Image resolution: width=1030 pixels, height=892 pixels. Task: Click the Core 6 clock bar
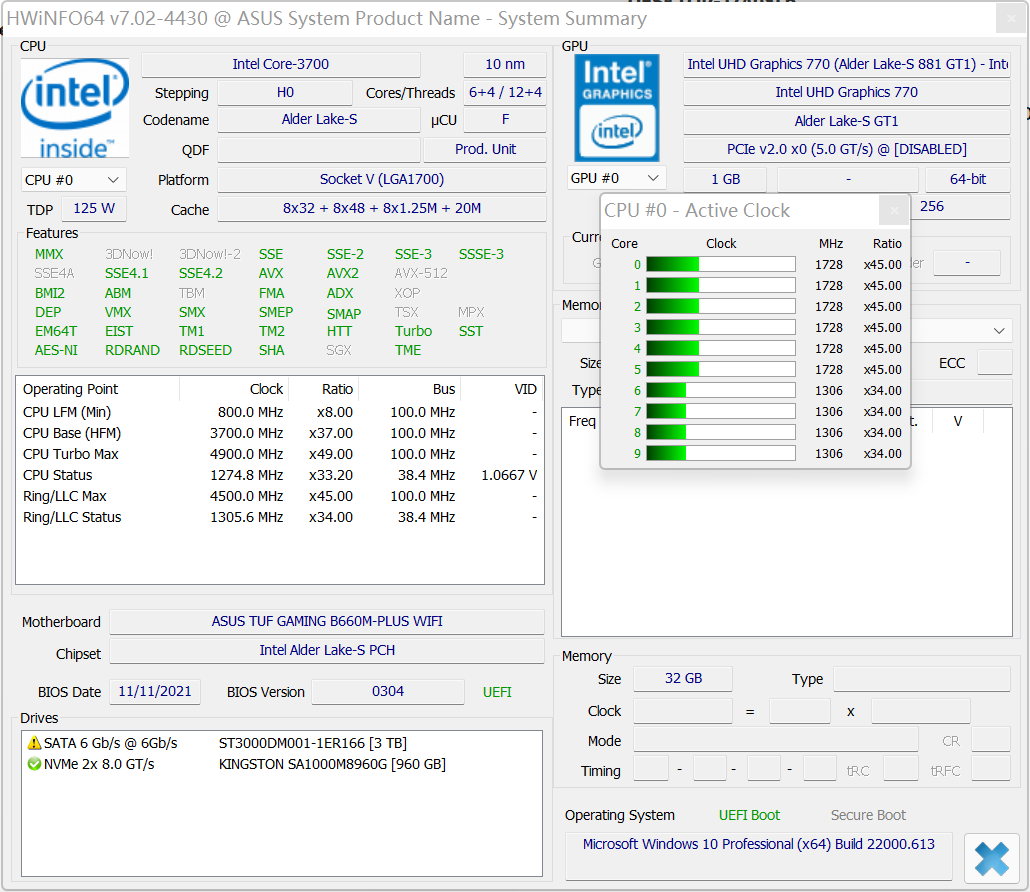(x=721, y=391)
